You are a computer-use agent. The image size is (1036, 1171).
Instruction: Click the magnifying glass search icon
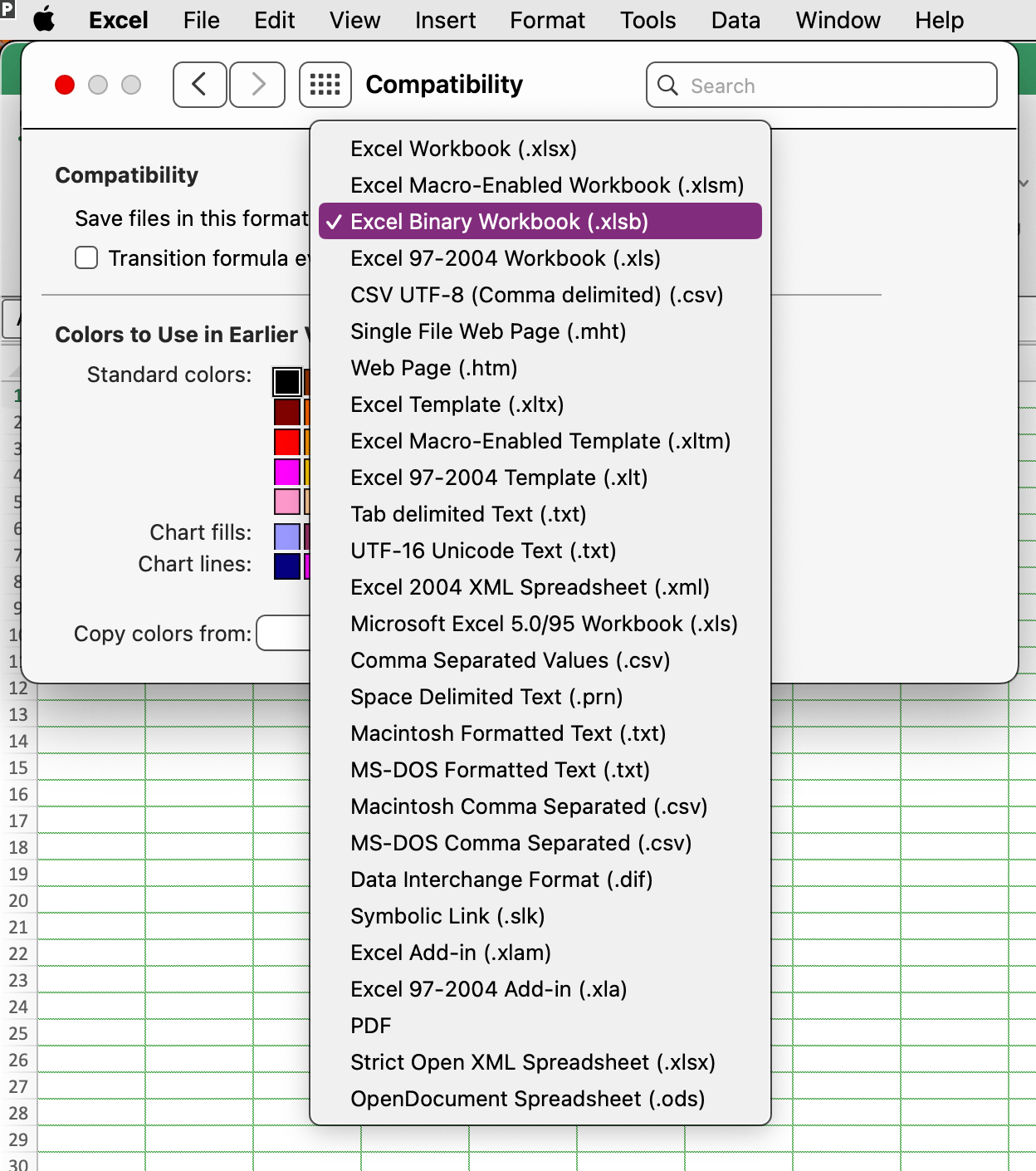(667, 85)
